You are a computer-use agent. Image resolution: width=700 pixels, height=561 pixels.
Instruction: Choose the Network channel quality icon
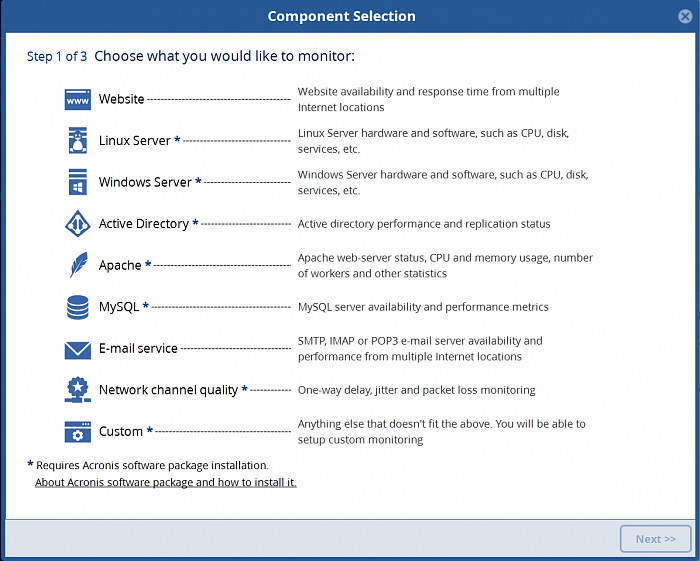[78, 390]
